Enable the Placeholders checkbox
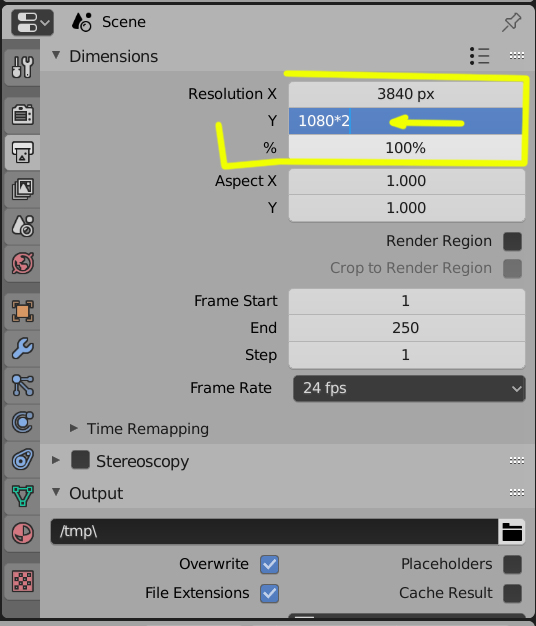This screenshot has width=536, height=626. 512,564
